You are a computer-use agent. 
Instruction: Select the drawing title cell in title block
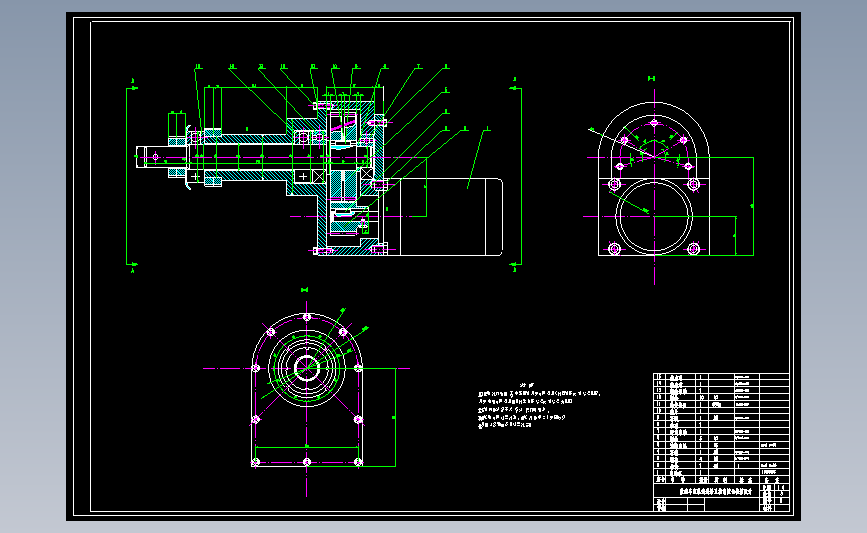(715, 491)
